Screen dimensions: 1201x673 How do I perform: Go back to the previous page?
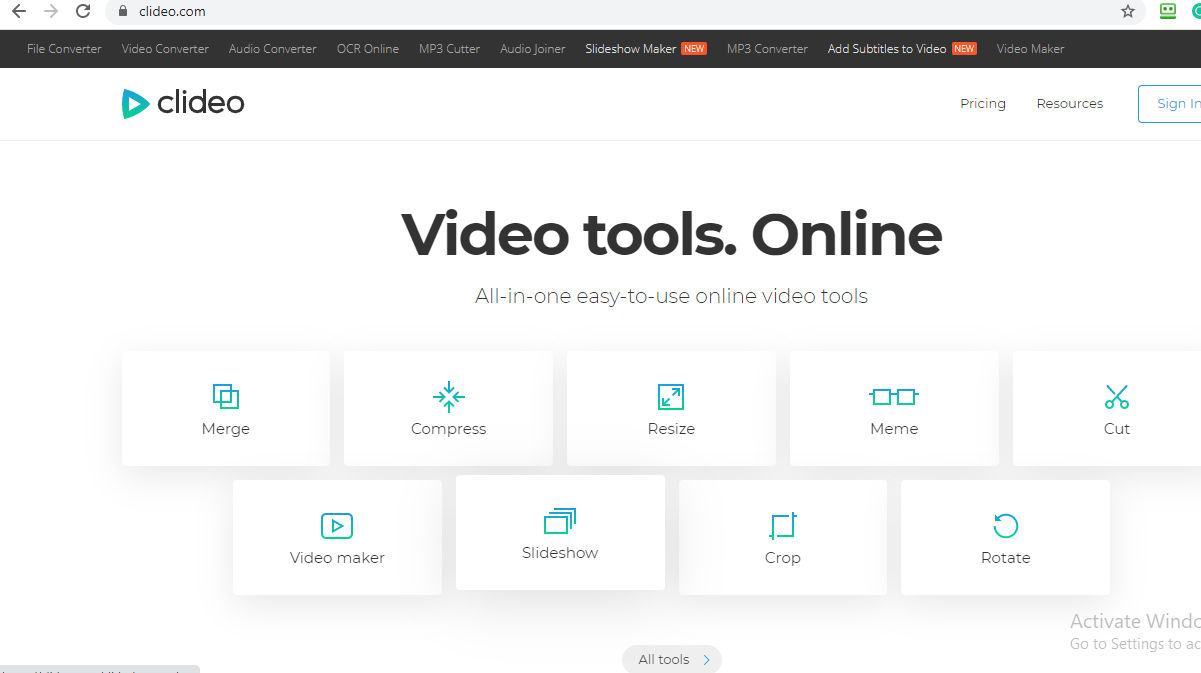[18, 12]
